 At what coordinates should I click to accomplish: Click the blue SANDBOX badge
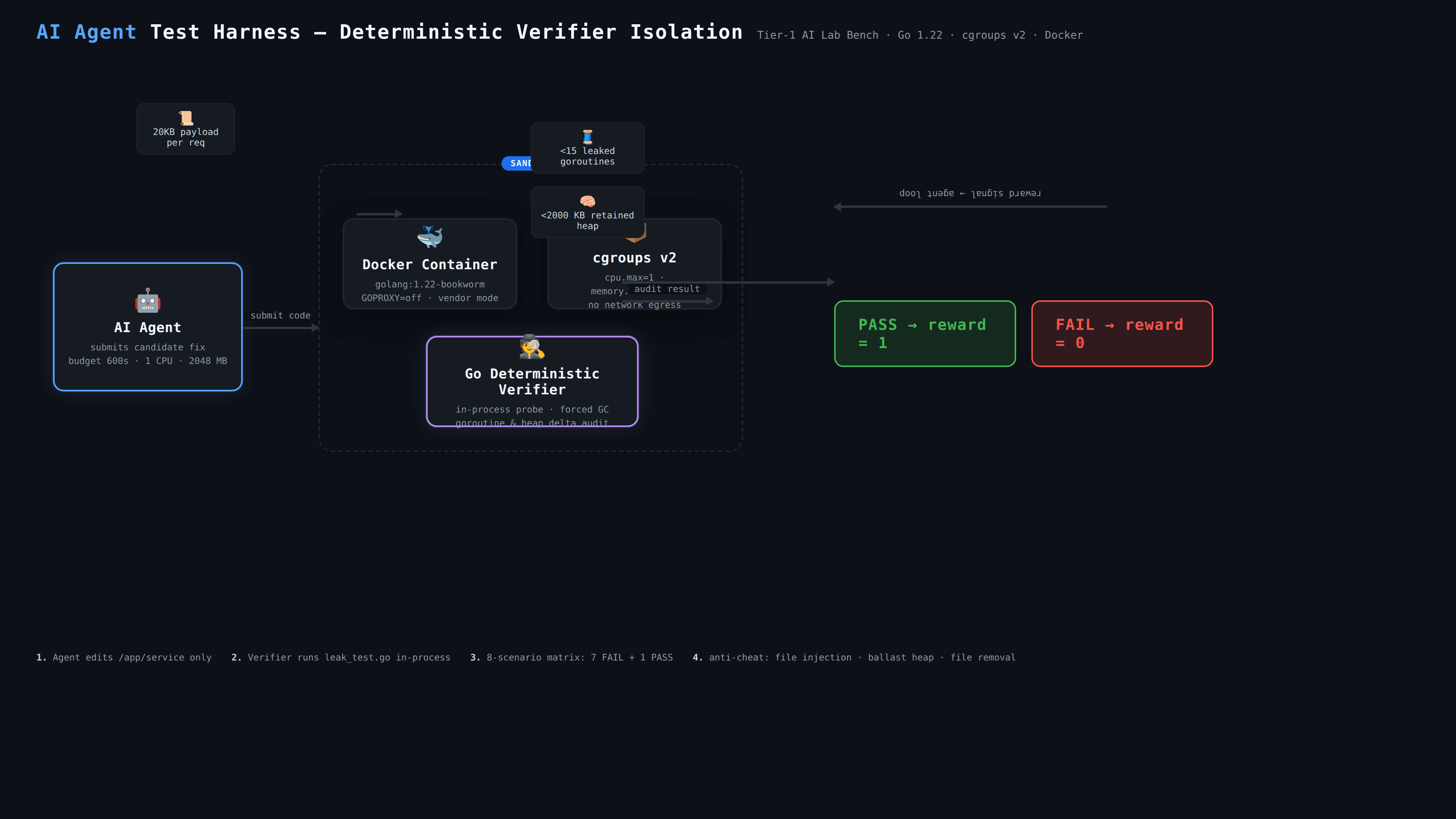(516, 163)
